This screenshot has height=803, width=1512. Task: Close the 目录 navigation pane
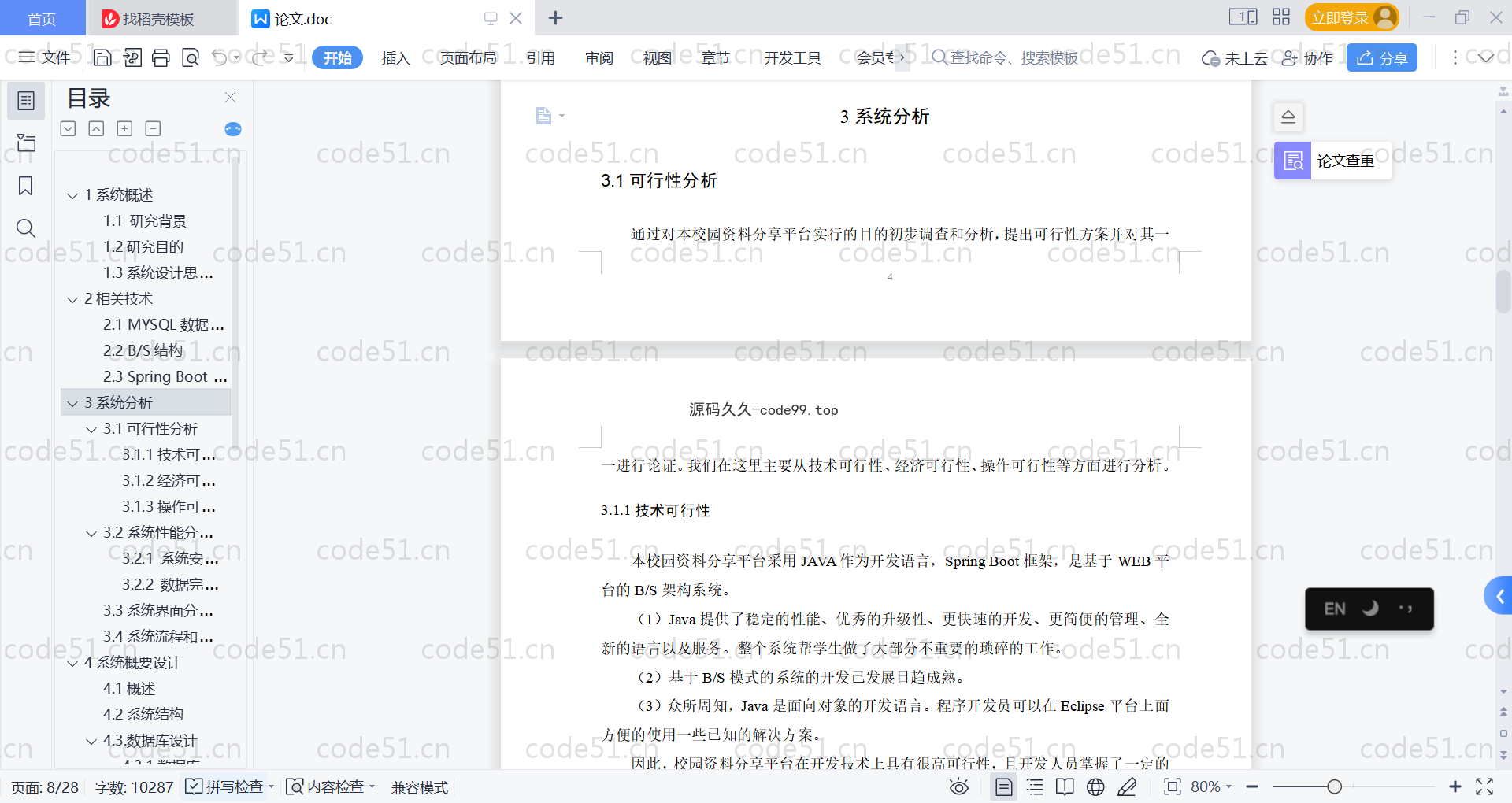pyautogui.click(x=231, y=98)
